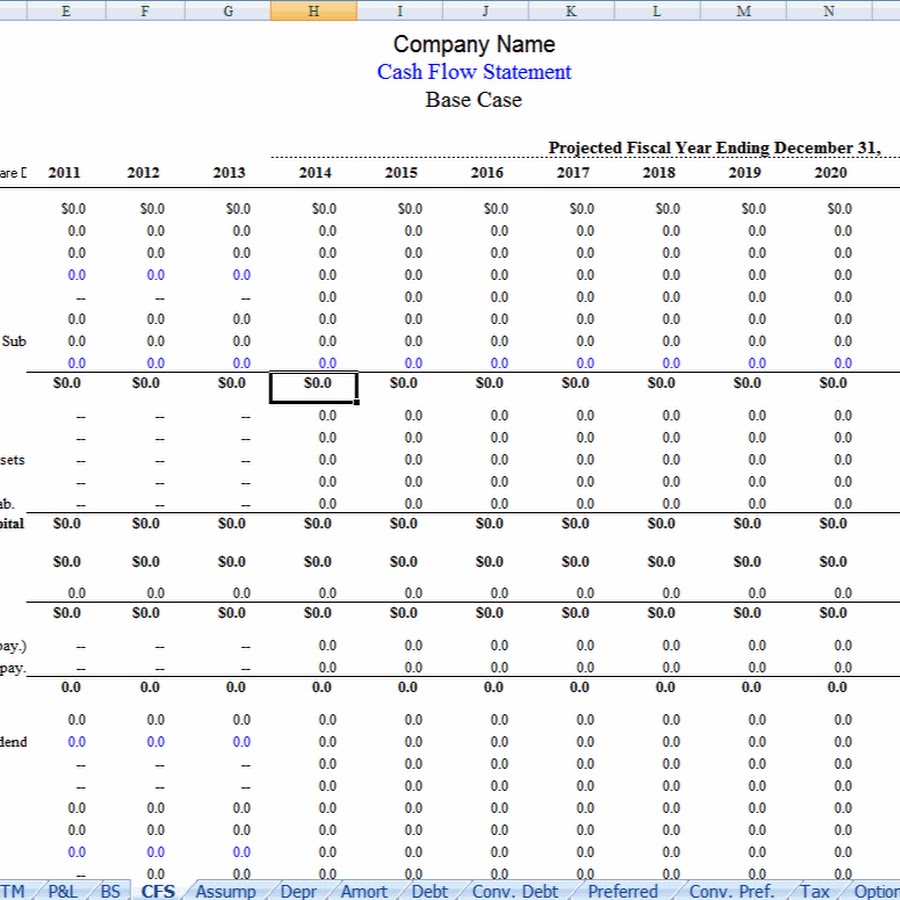Click the active bold $0.0 cell under 2014
900x900 pixels.
pos(314,387)
